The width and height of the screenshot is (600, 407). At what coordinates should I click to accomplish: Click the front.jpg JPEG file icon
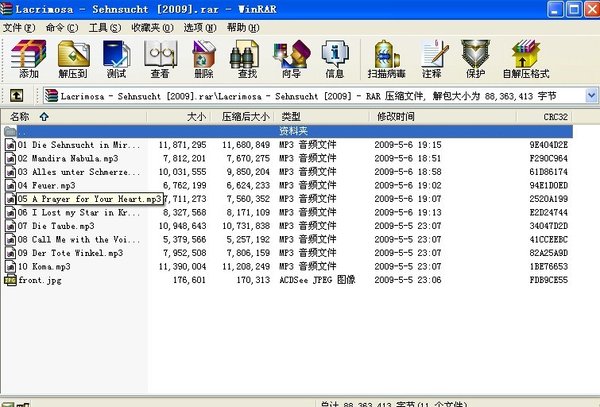[10, 280]
